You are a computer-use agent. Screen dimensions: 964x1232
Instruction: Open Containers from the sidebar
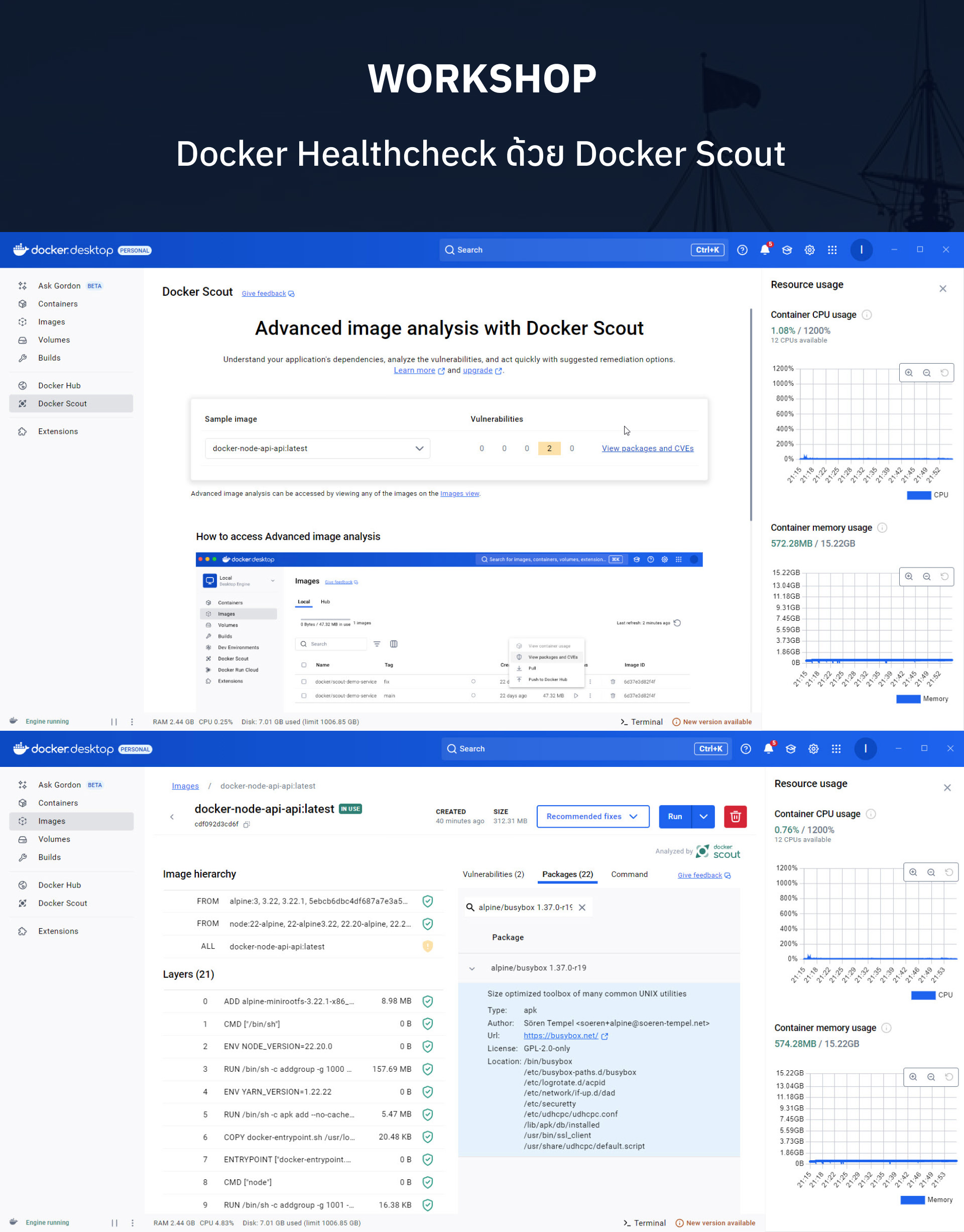point(57,304)
